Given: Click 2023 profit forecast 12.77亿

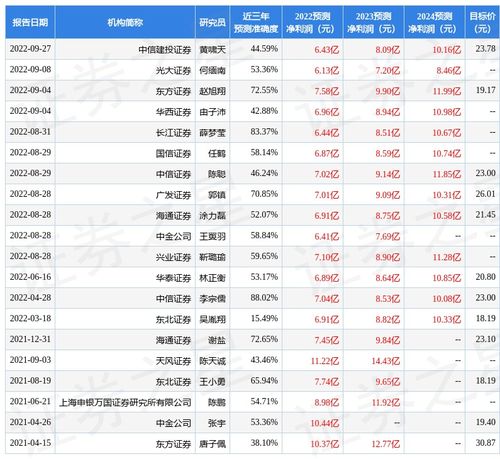Looking at the screenshot, I should click(386, 444).
